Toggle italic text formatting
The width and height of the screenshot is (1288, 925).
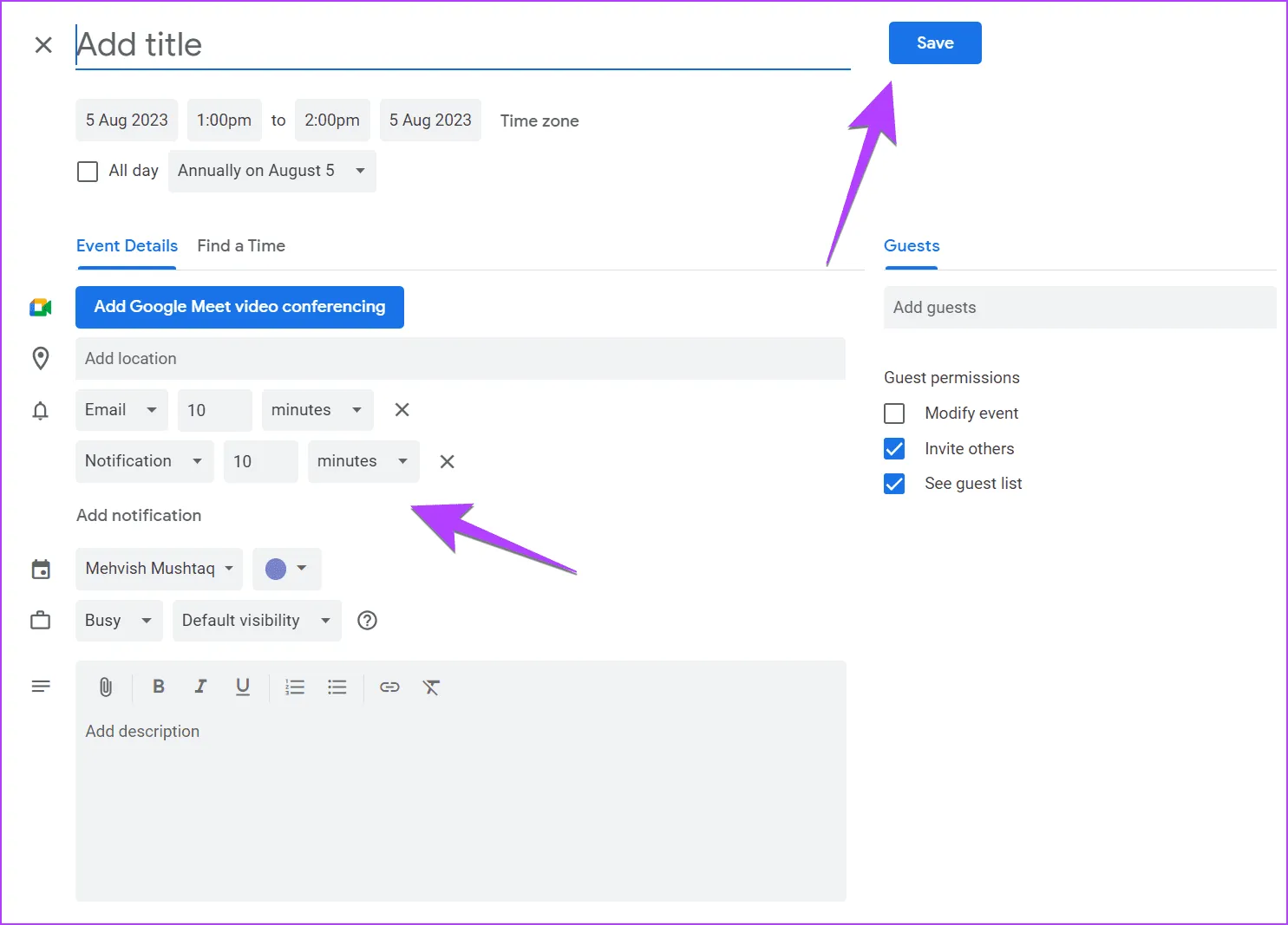[200, 687]
